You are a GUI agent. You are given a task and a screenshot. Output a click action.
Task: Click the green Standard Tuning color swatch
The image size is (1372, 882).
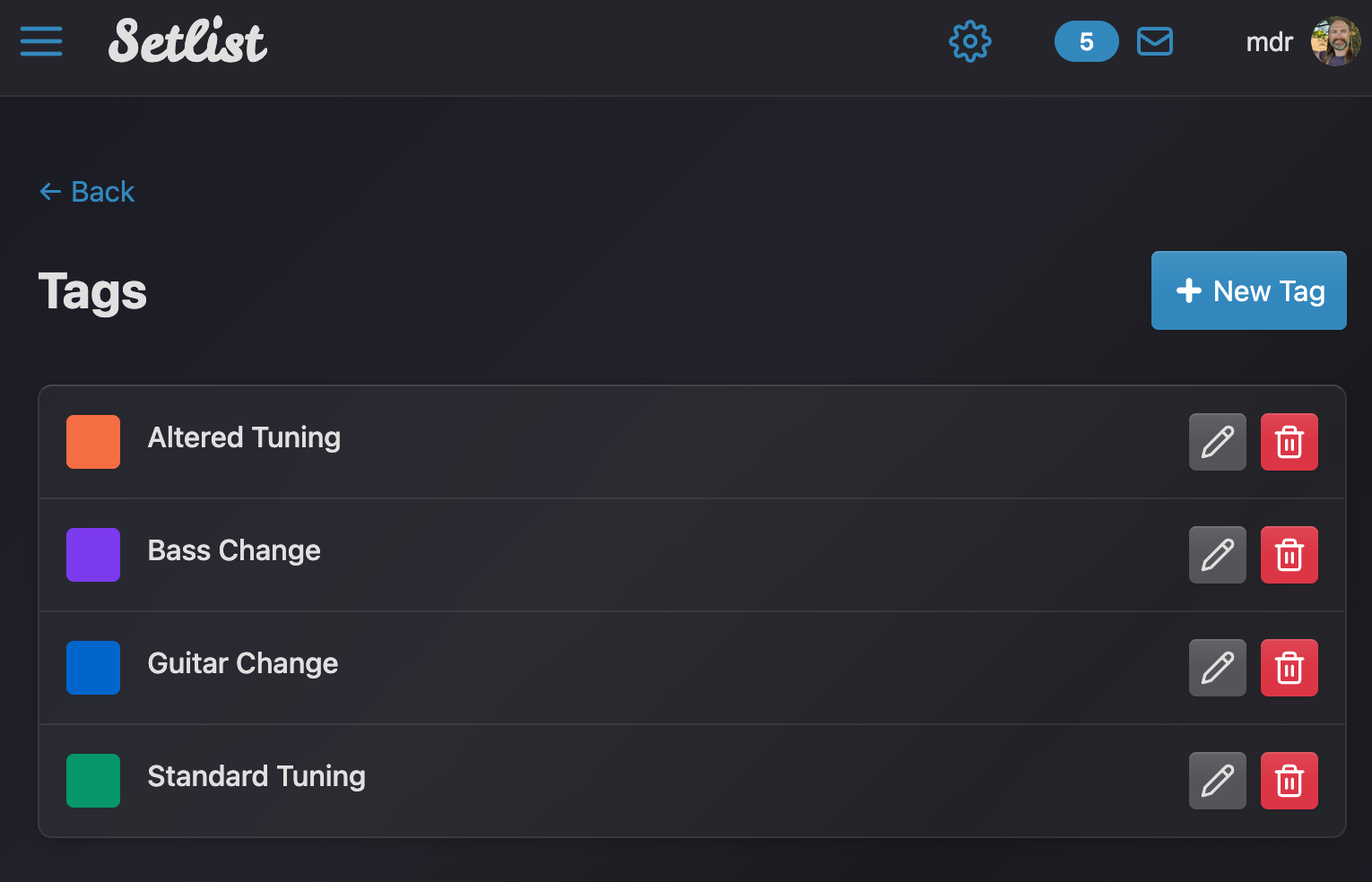[x=93, y=781]
